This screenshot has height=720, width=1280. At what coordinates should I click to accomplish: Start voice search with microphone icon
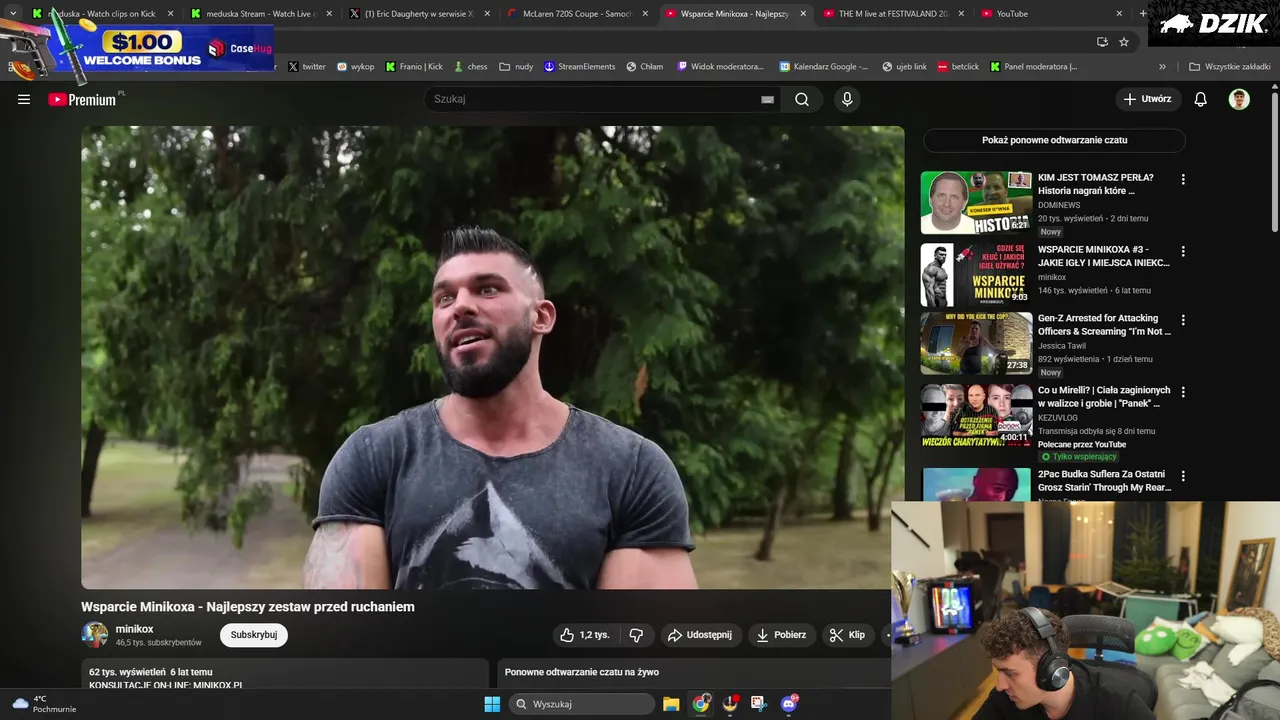pos(847,99)
